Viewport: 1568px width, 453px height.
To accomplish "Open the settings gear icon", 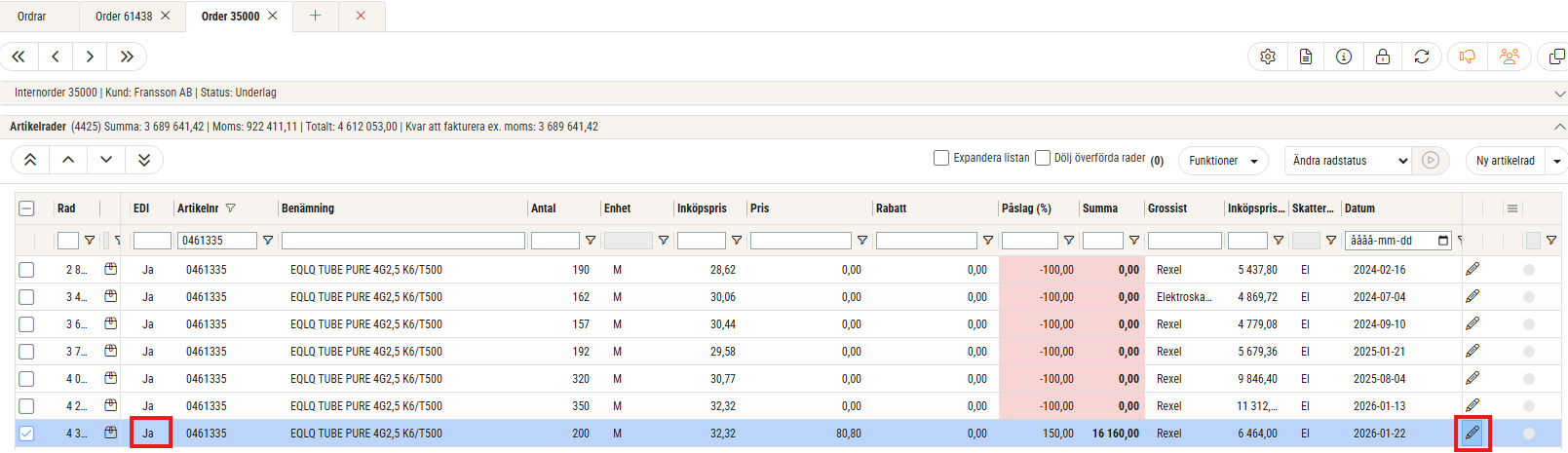I will click(x=1268, y=57).
